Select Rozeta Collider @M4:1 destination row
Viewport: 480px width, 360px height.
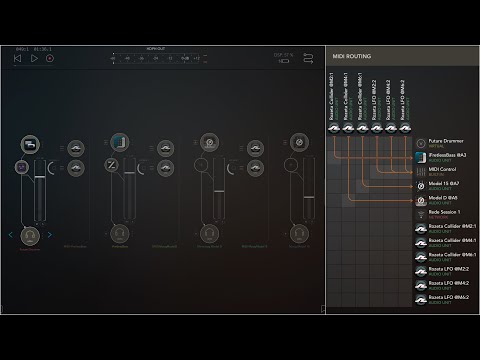click(x=446, y=243)
